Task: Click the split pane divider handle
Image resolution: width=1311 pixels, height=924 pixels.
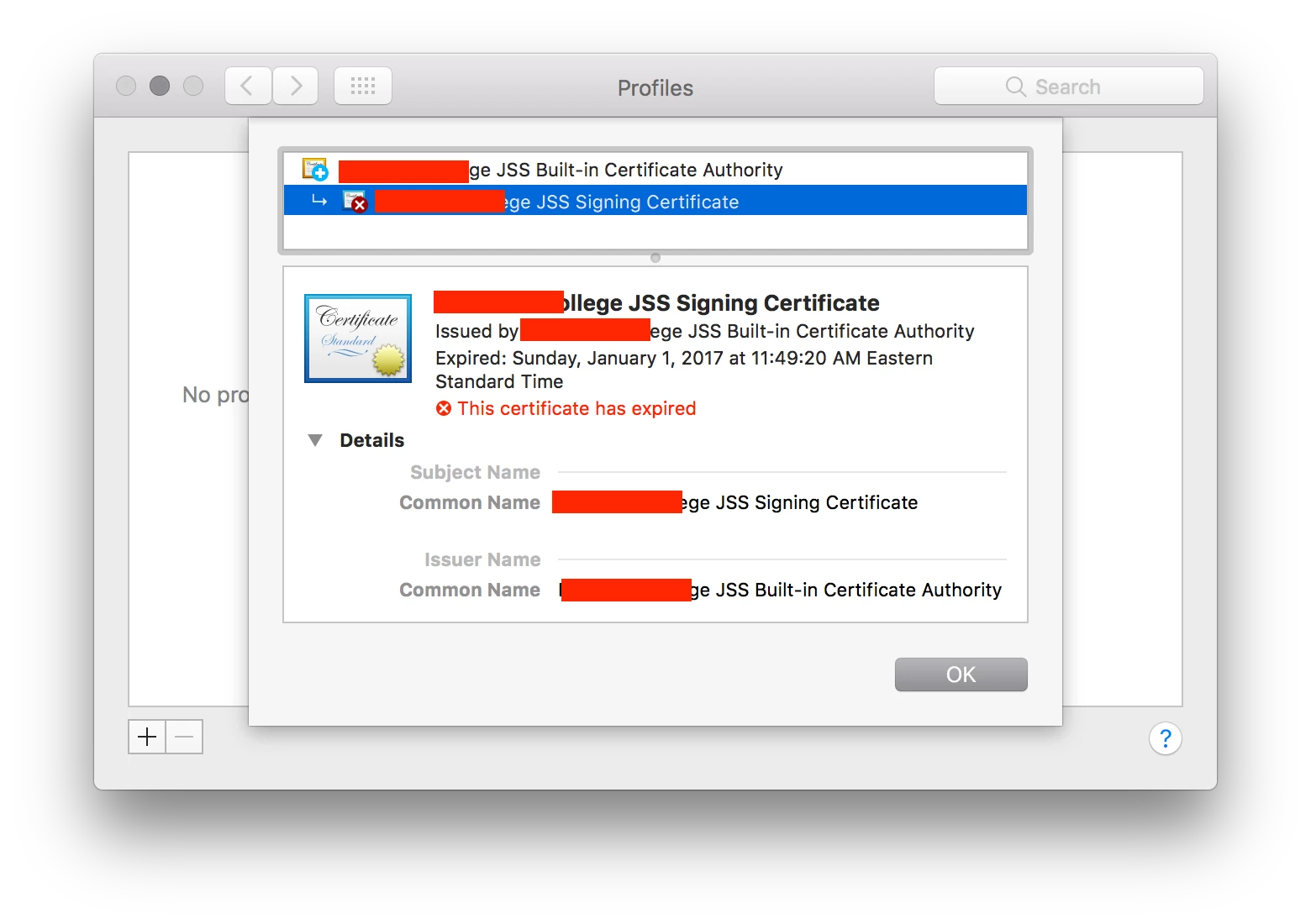Action: [x=655, y=258]
